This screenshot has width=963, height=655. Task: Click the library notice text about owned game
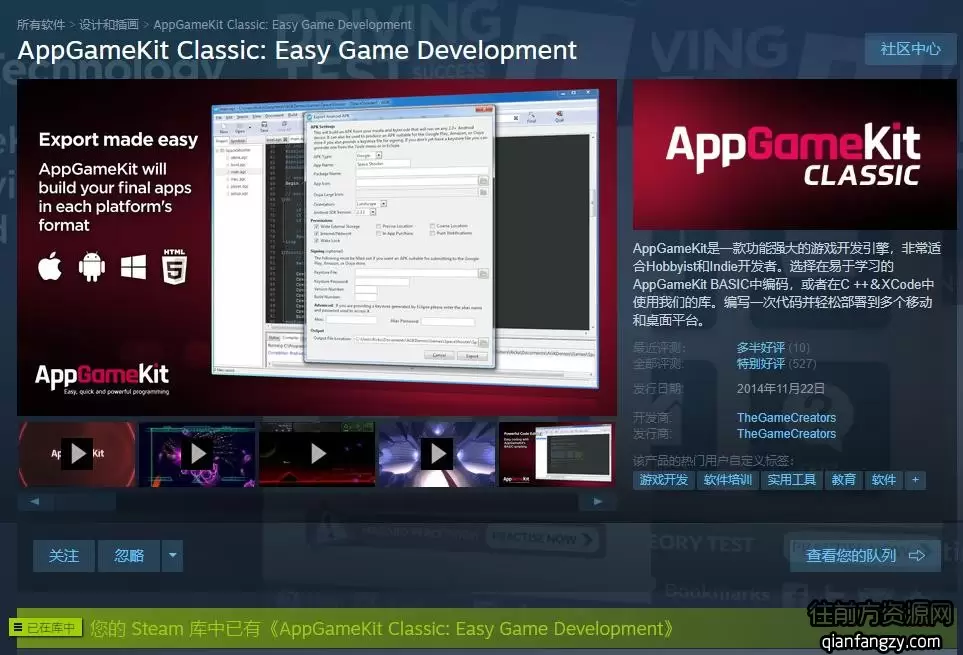[x=382, y=629]
